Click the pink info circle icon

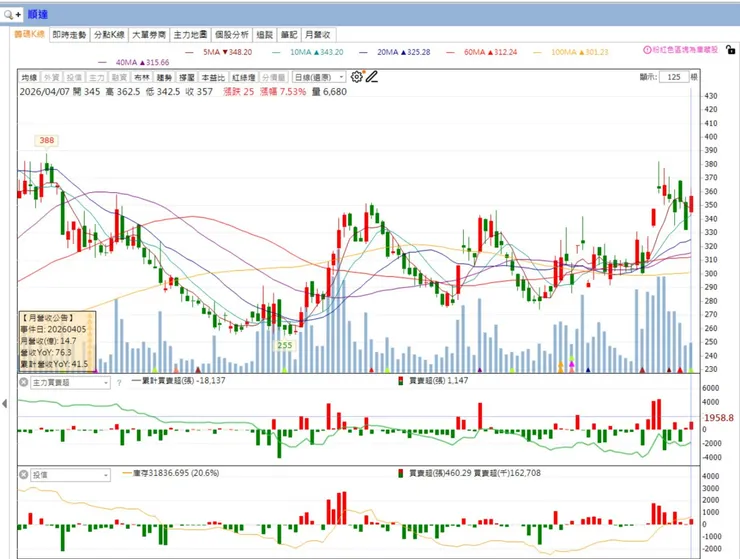[647, 50]
